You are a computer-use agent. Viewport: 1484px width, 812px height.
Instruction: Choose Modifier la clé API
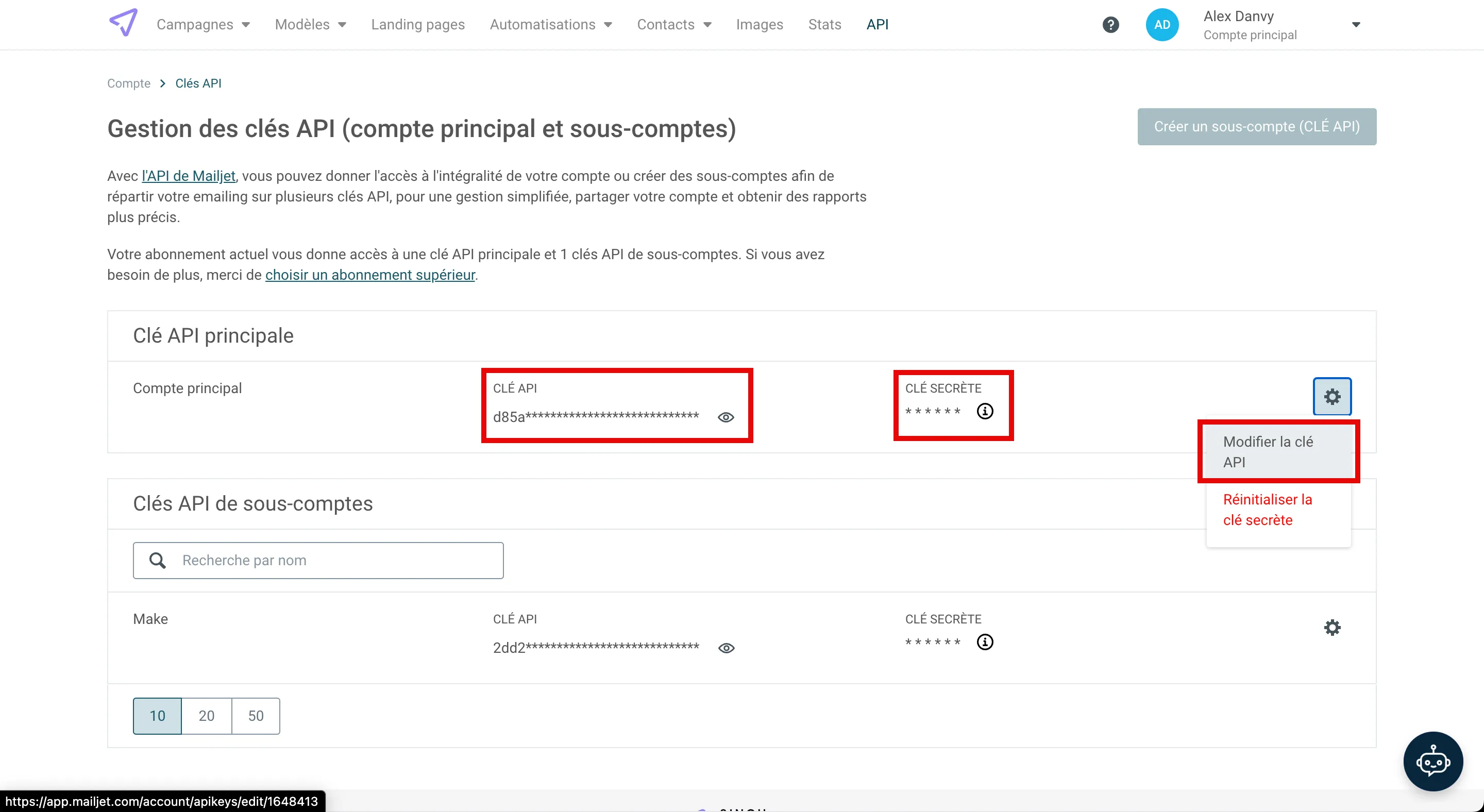pos(1278,452)
